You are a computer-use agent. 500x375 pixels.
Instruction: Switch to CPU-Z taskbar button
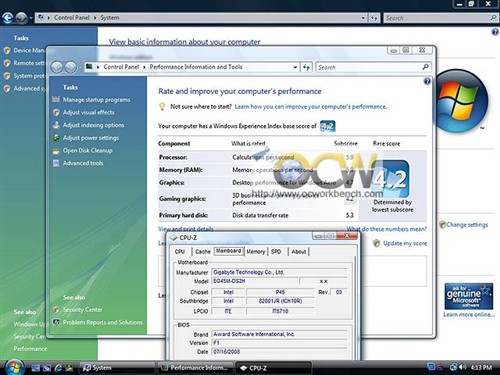274,368
